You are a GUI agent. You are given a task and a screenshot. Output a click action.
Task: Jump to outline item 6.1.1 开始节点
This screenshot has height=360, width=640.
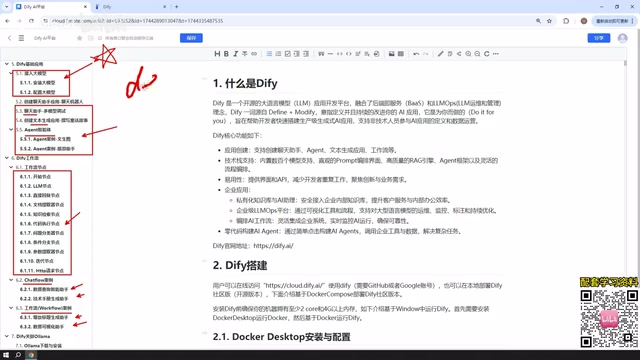[x=36, y=176]
